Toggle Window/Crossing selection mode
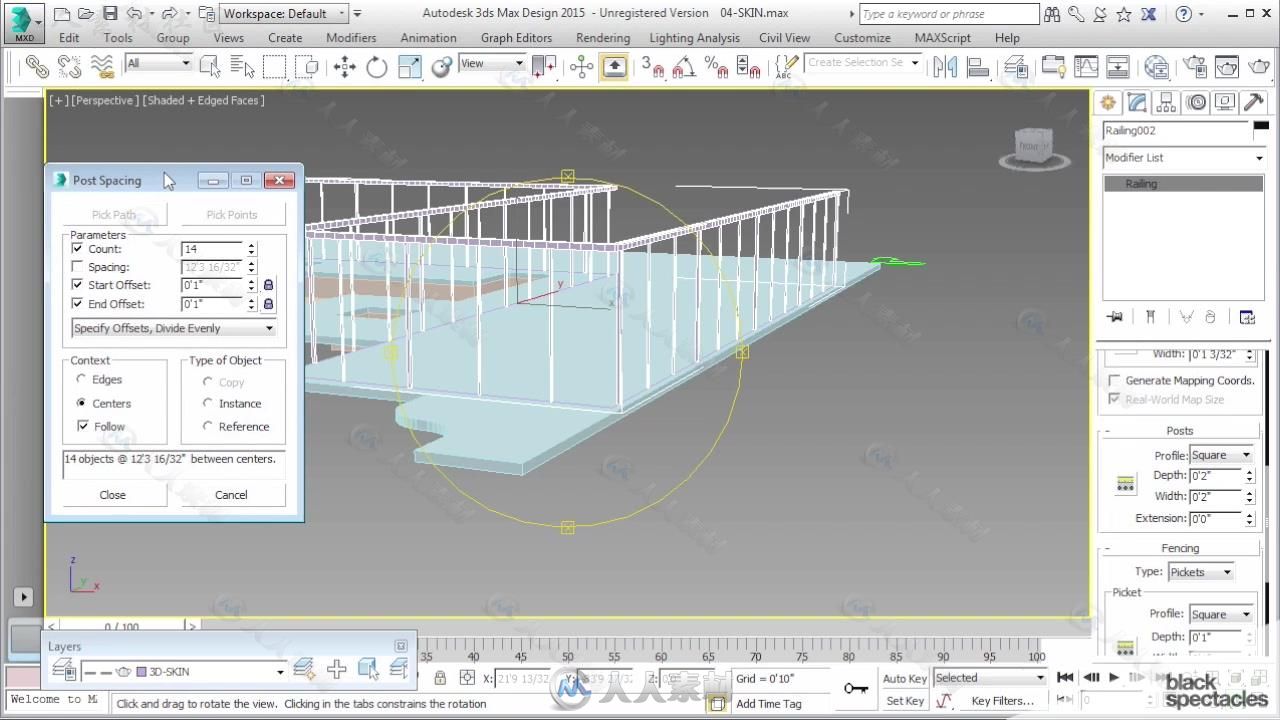The height and width of the screenshot is (720, 1280). [x=308, y=67]
